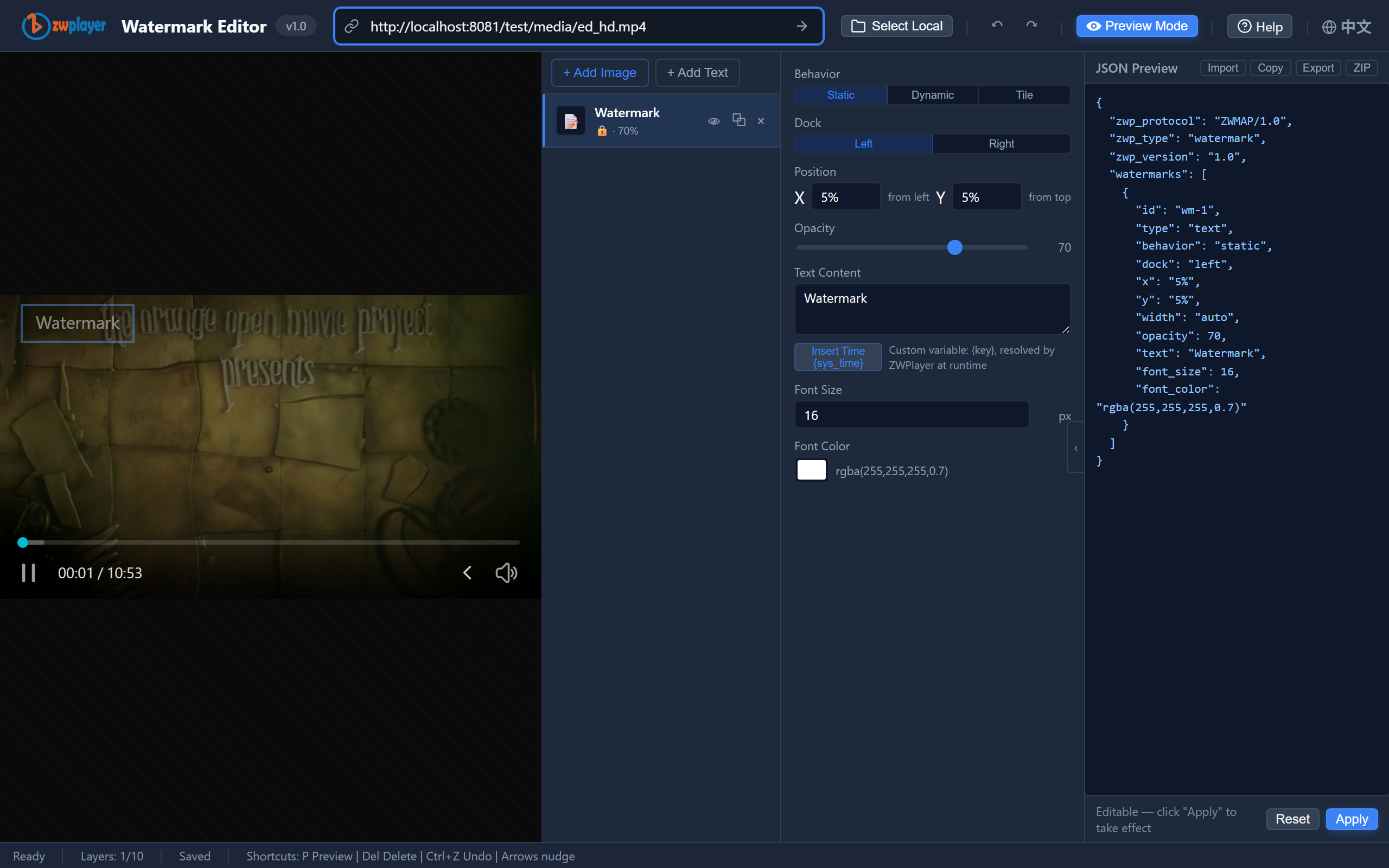Image resolution: width=1389 pixels, height=868 pixels.
Task: Hide the Watermark layer with eye icon
Action: [713, 120]
